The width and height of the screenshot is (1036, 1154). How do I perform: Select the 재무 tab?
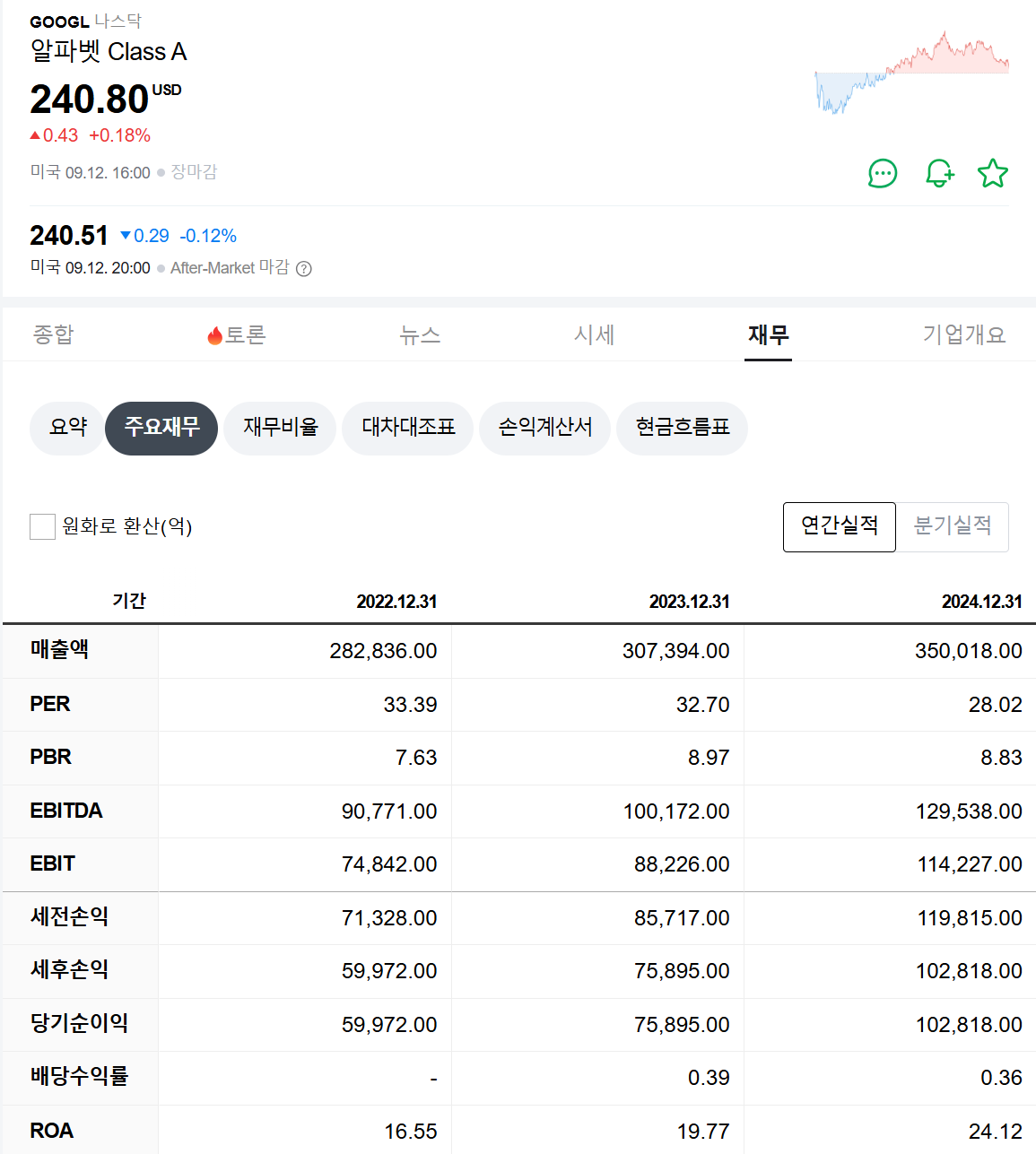pyautogui.click(x=768, y=334)
